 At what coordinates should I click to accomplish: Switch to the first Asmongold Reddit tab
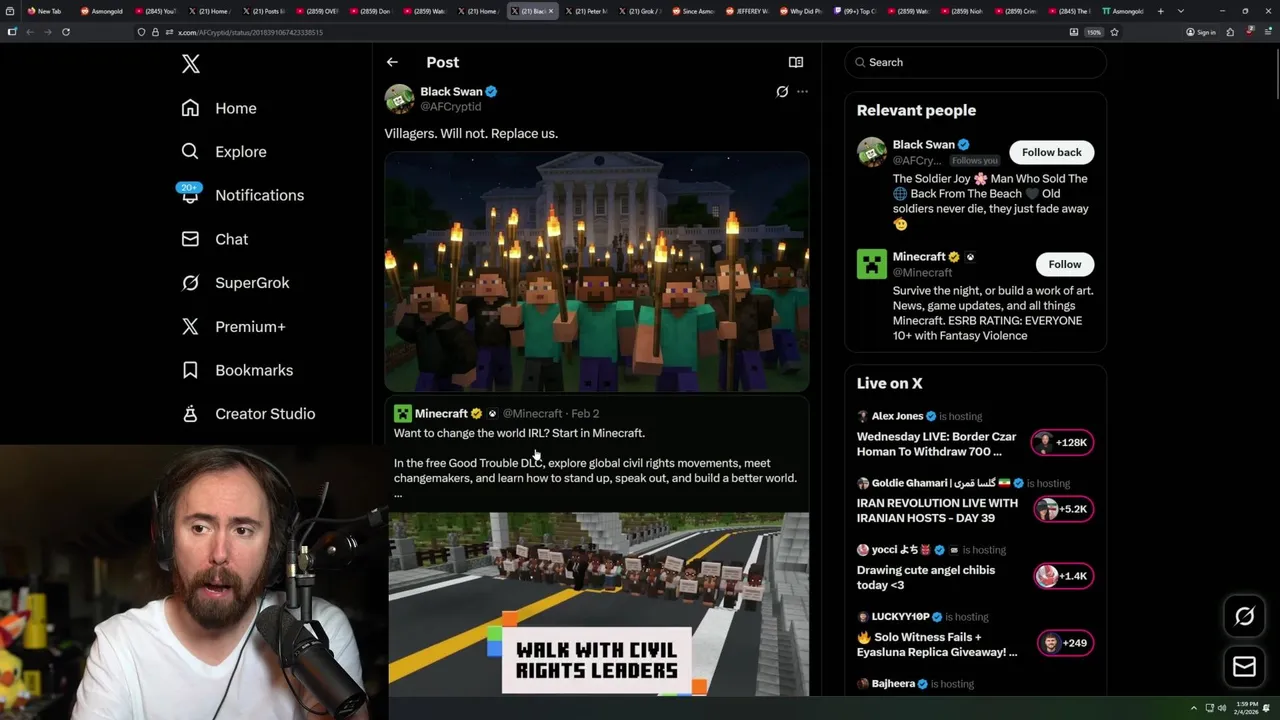[x=102, y=11]
